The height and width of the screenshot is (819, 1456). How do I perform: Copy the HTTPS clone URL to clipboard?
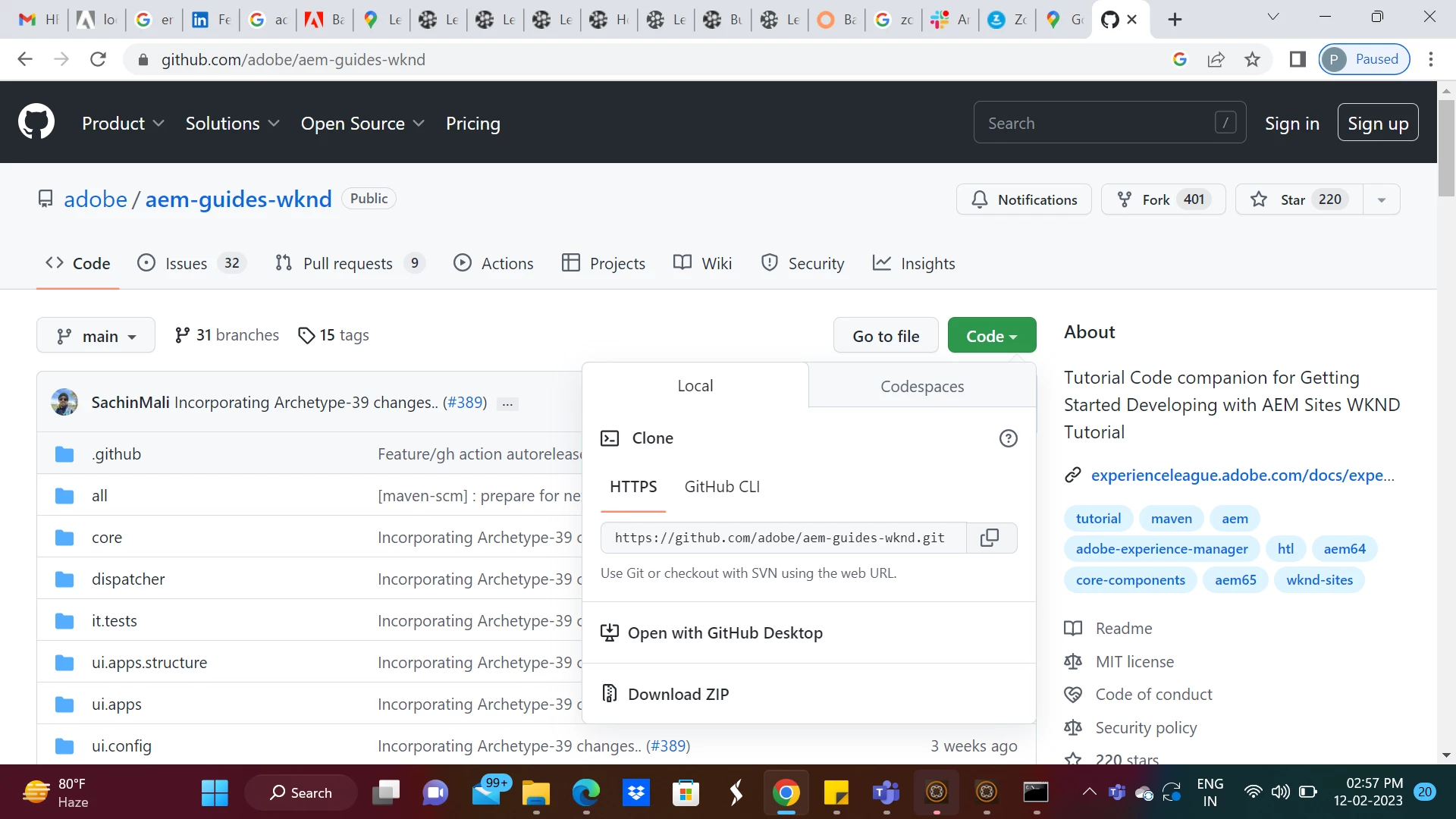990,538
